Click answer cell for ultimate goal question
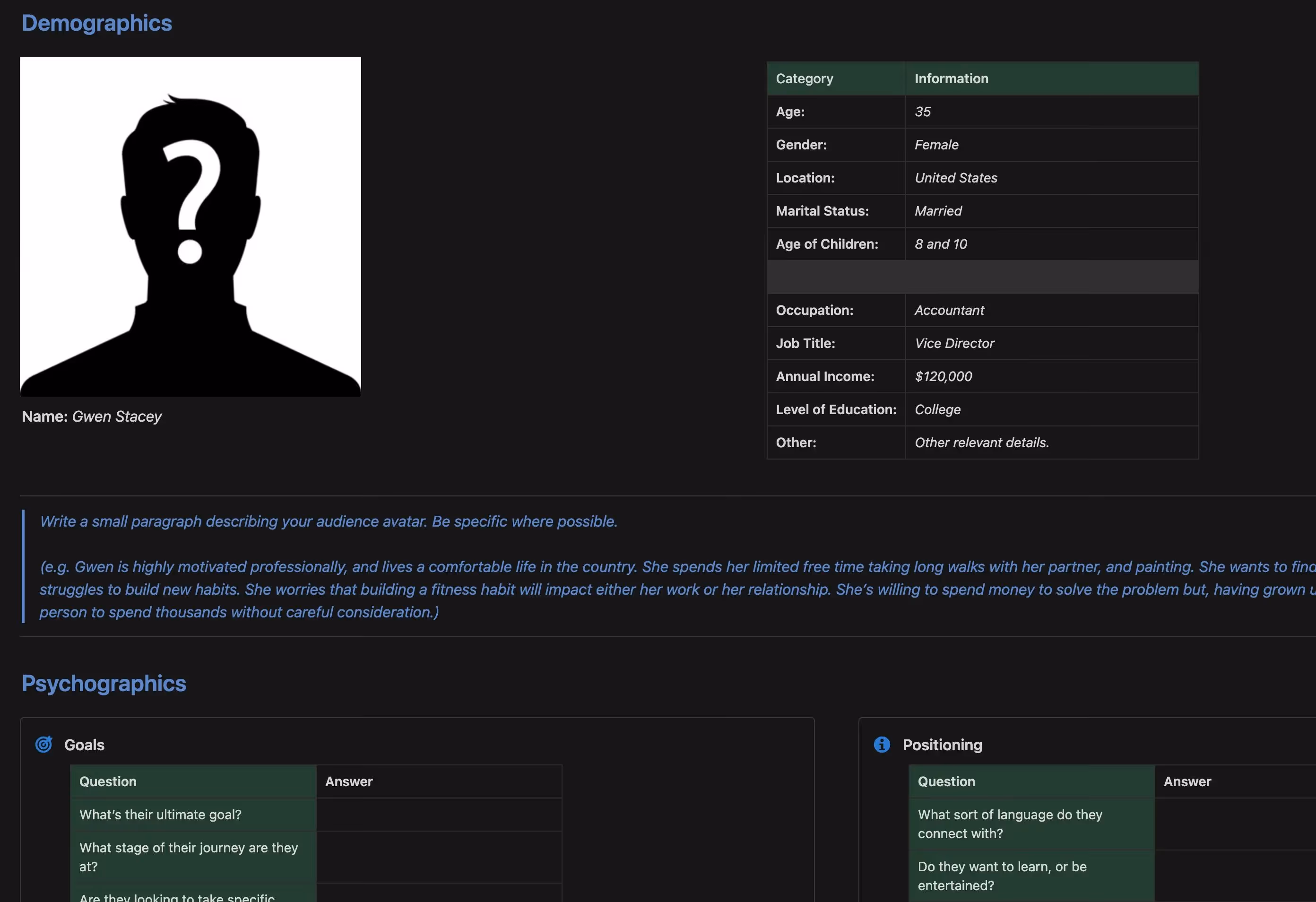 click(x=438, y=814)
